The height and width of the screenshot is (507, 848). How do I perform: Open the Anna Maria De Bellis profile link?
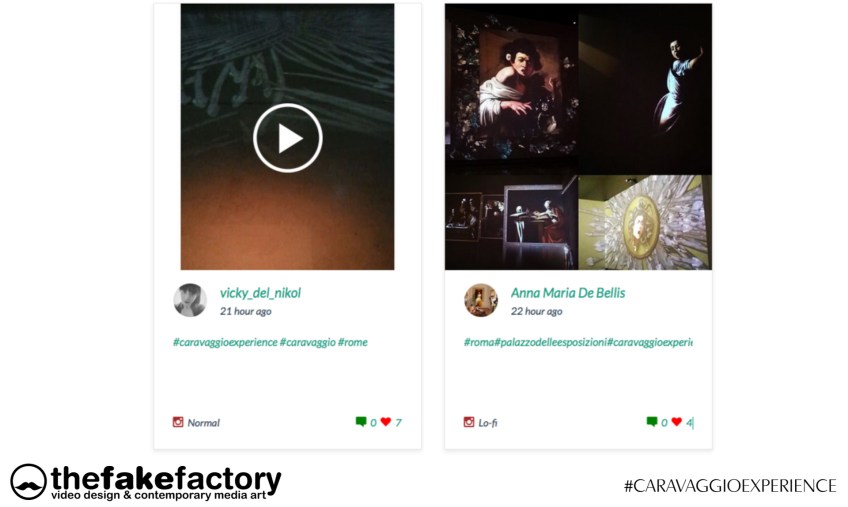568,293
